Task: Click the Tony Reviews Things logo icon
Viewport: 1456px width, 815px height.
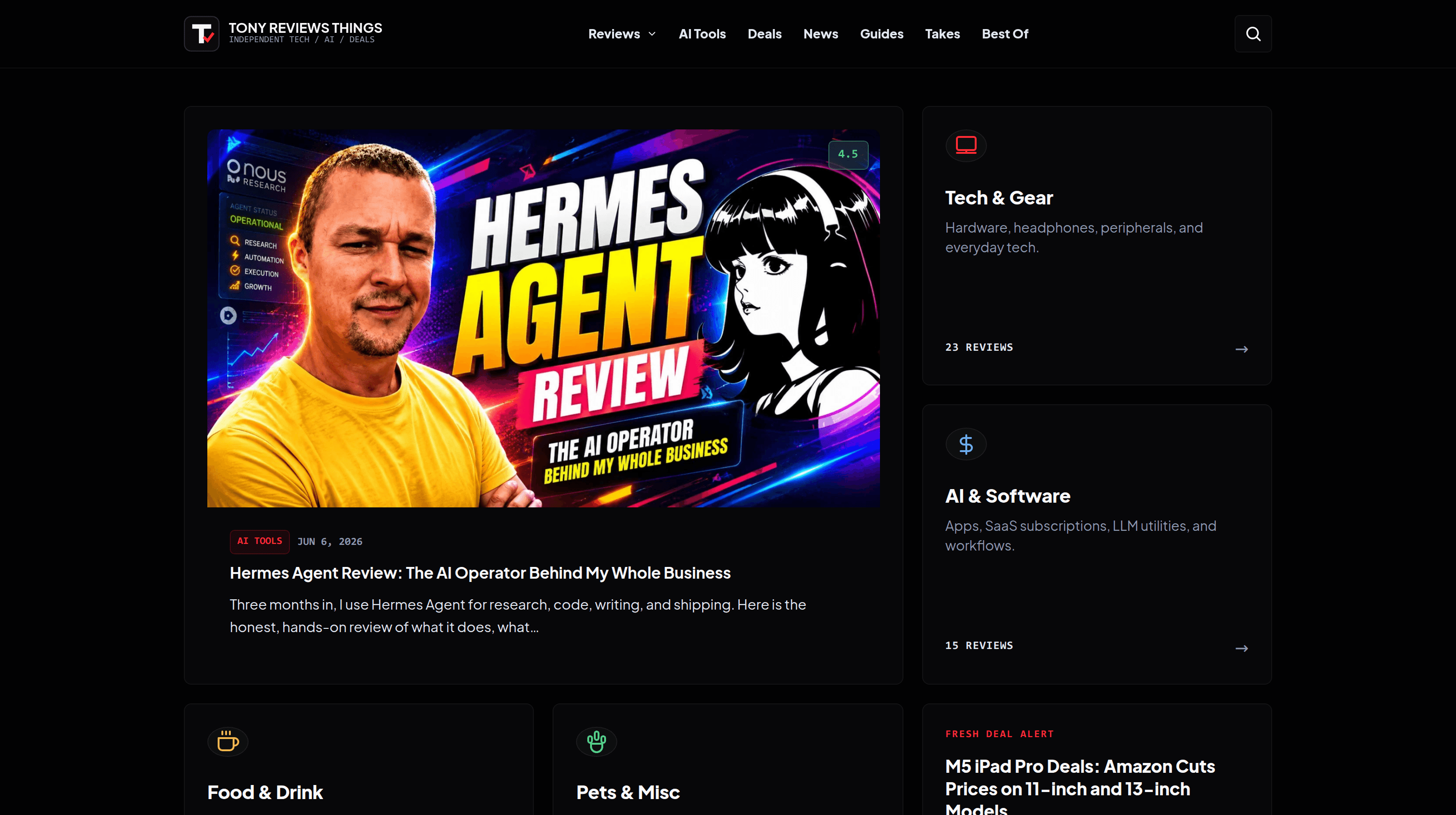Action: click(x=202, y=34)
